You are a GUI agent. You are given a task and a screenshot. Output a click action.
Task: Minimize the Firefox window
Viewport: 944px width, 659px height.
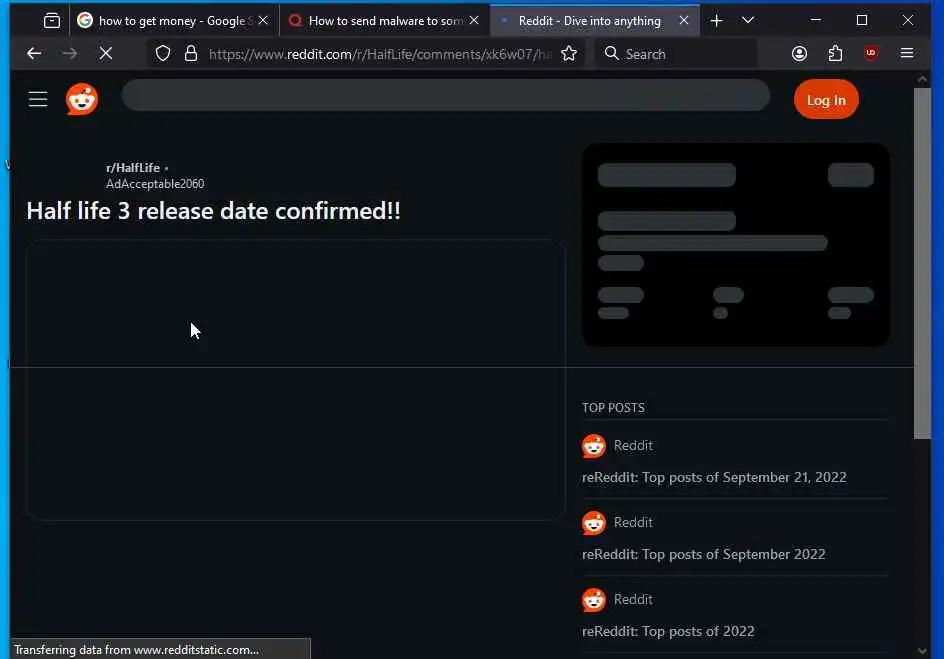[x=816, y=20]
